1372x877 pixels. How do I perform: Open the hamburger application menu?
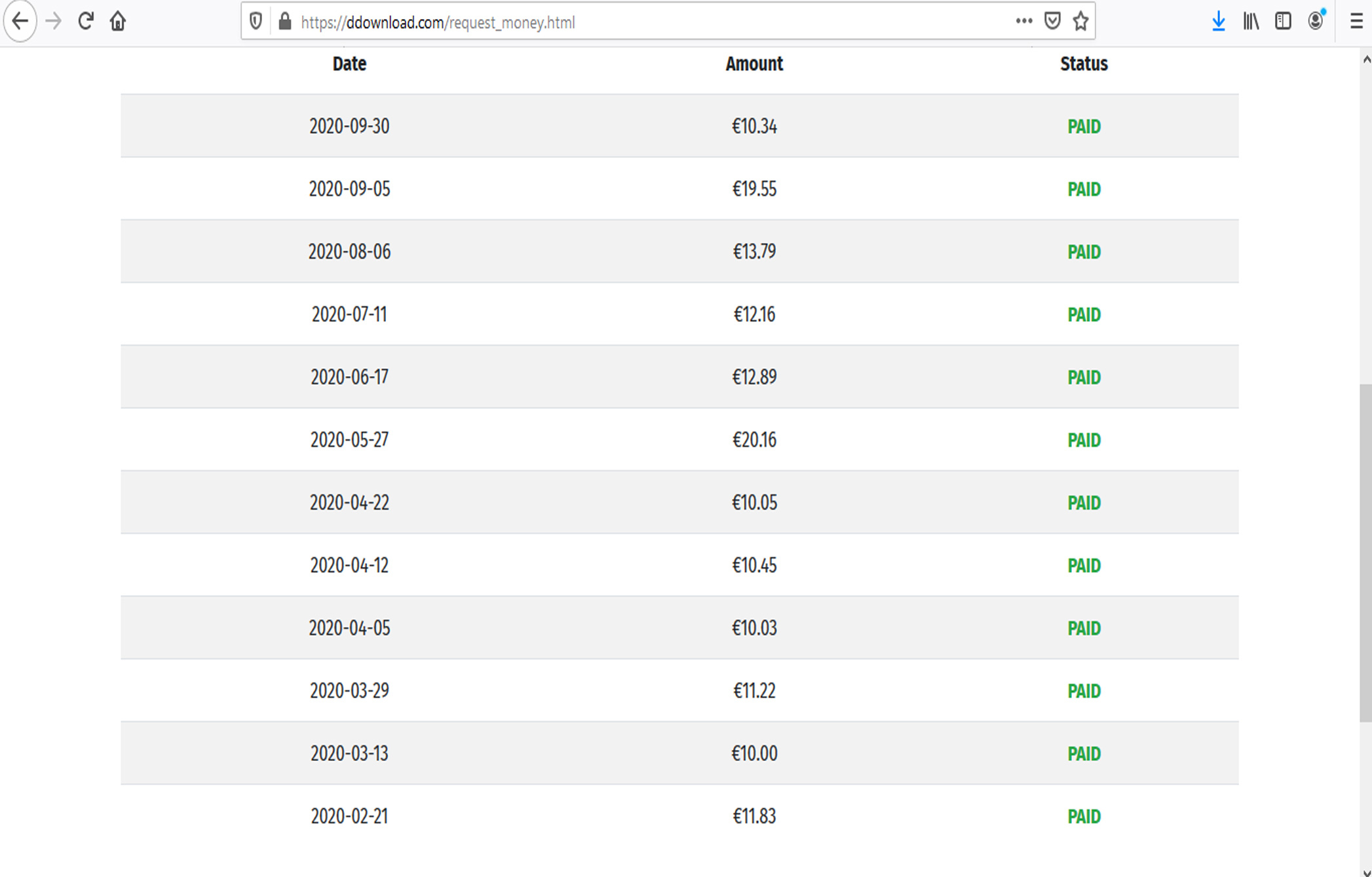coord(1356,22)
